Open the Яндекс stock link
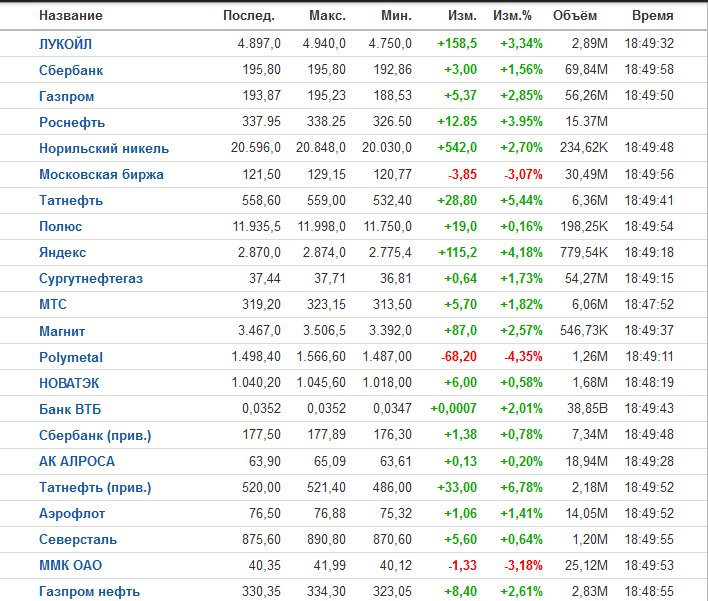 (62, 252)
